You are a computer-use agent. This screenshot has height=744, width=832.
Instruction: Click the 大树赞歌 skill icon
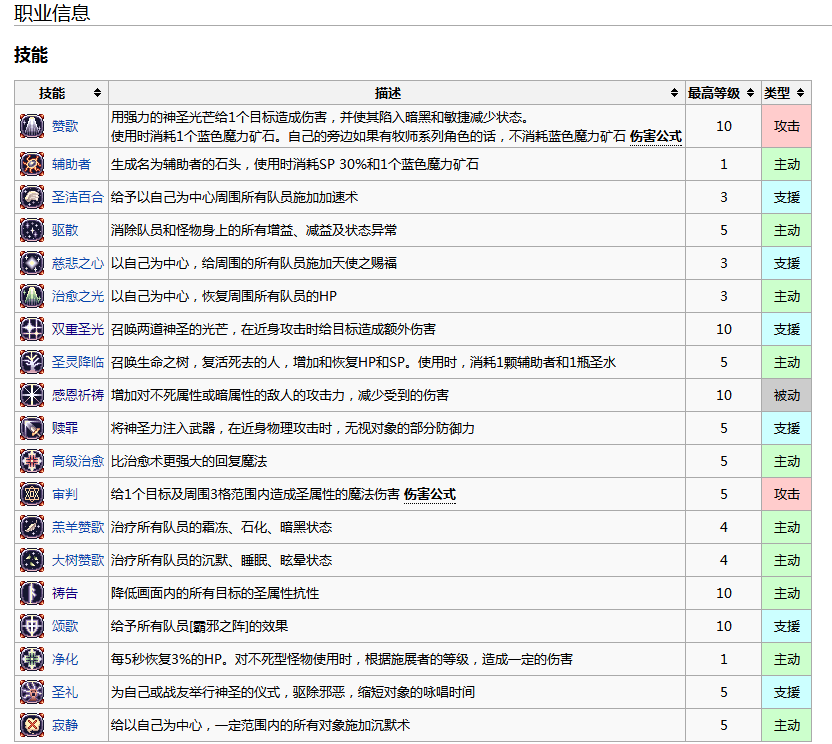point(32,560)
